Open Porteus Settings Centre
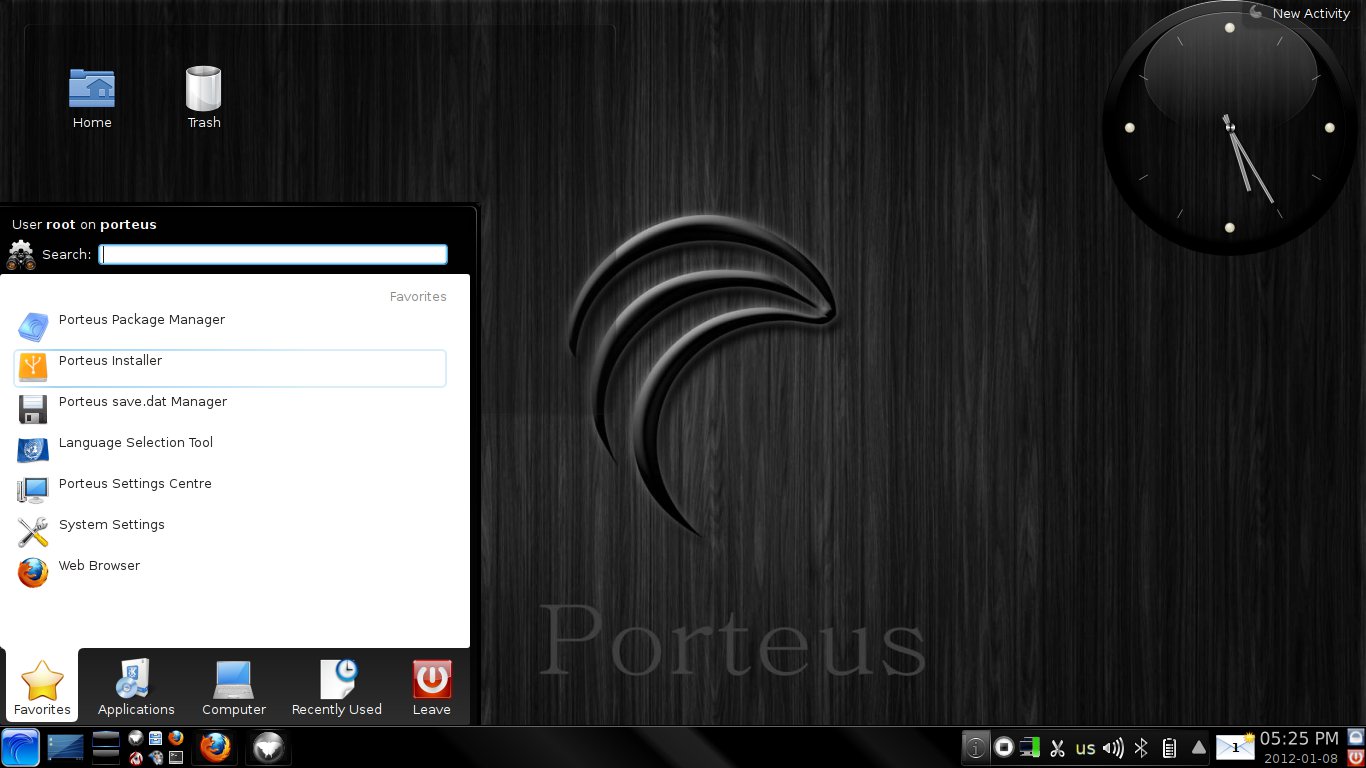Screen dimensions: 1366x768 (x=135, y=485)
